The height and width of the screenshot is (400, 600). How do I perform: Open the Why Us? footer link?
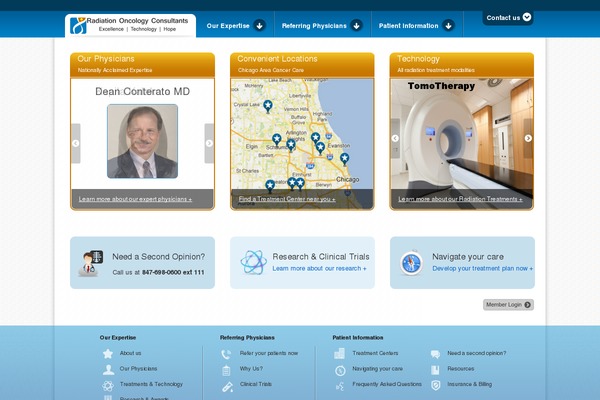251,369
